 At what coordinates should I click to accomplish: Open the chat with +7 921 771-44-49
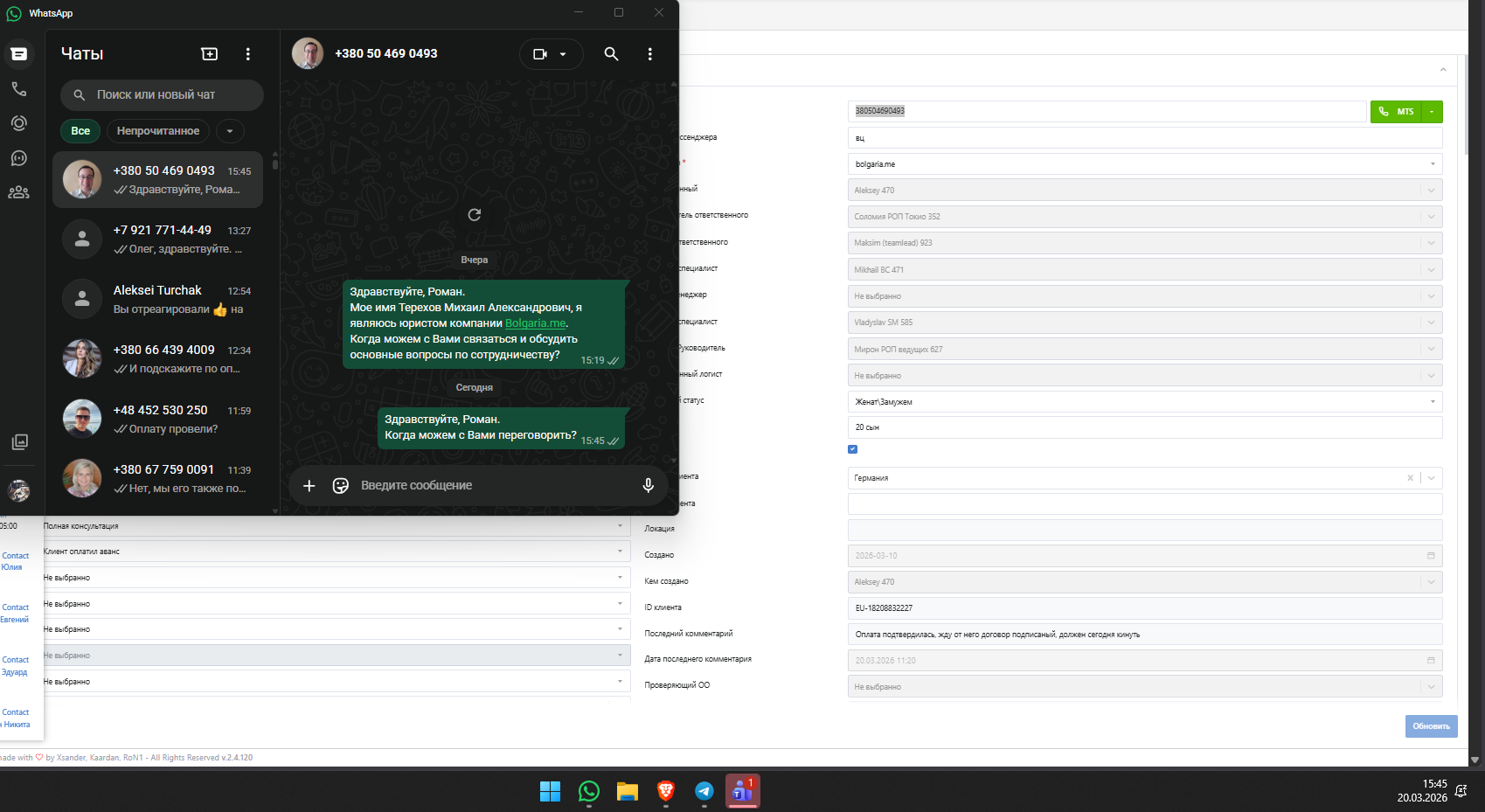tap(157, 239)
